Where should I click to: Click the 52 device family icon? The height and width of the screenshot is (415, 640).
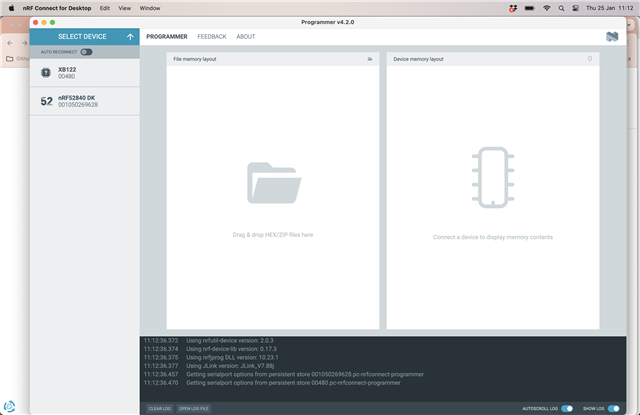click(x=47, y=101)
